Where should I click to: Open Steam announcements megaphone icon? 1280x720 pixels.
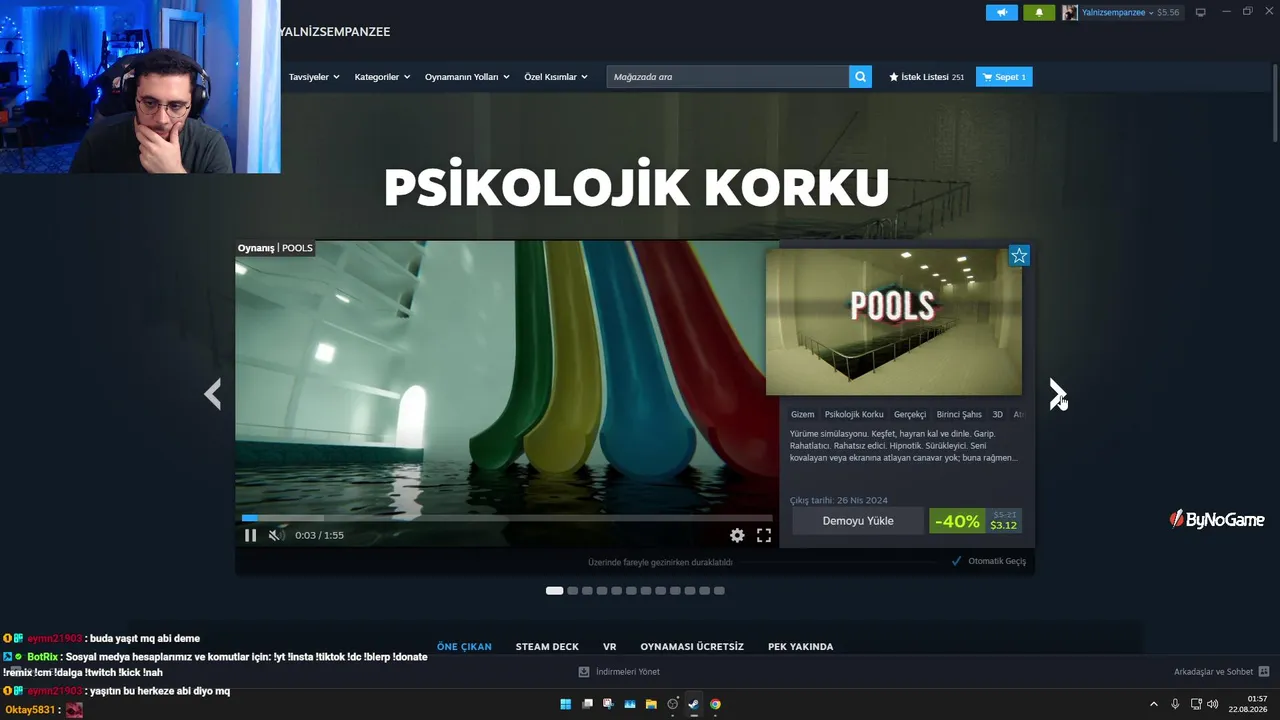point(1001,13)
